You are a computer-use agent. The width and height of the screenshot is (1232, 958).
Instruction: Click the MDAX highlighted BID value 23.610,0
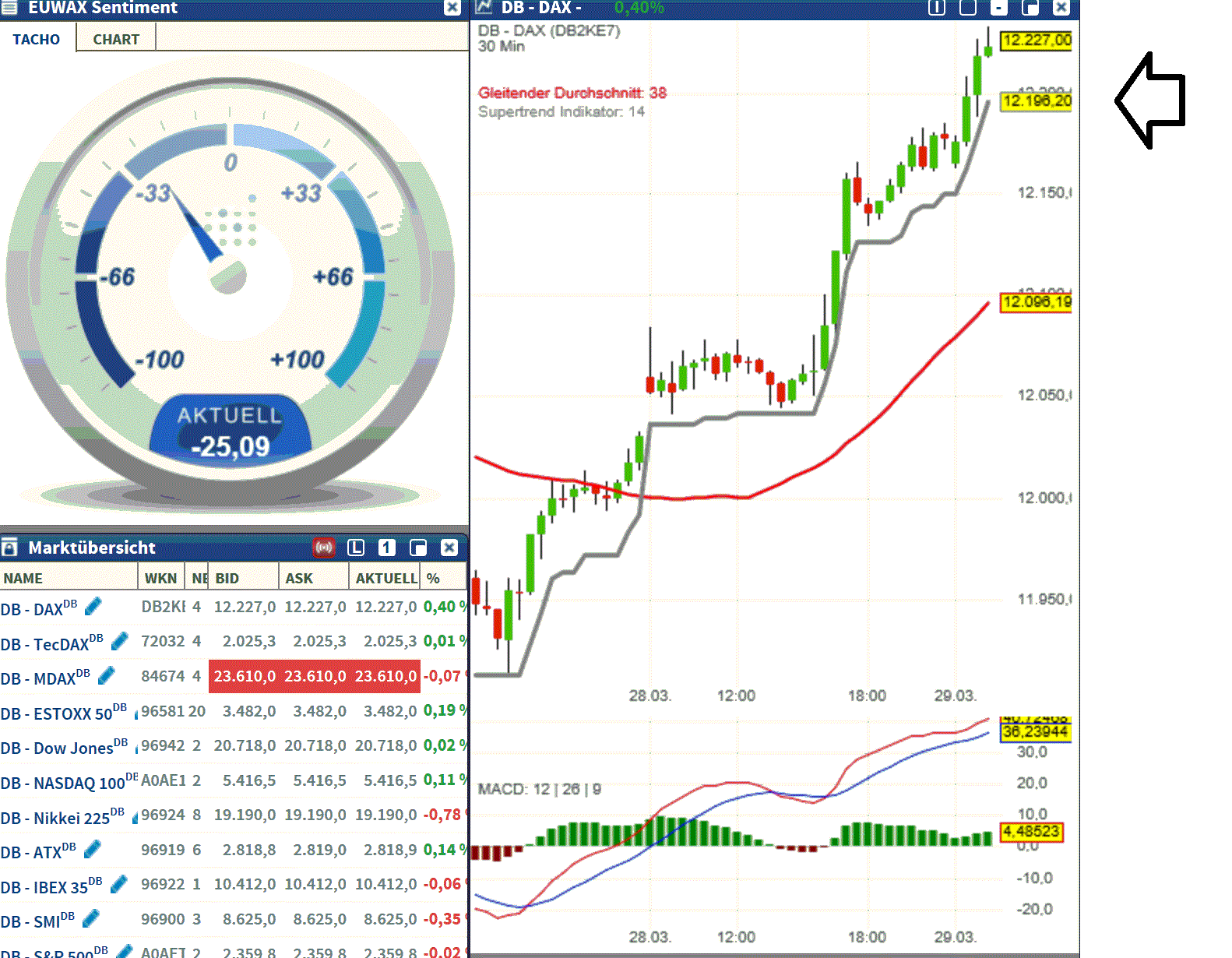pos(245,676)
